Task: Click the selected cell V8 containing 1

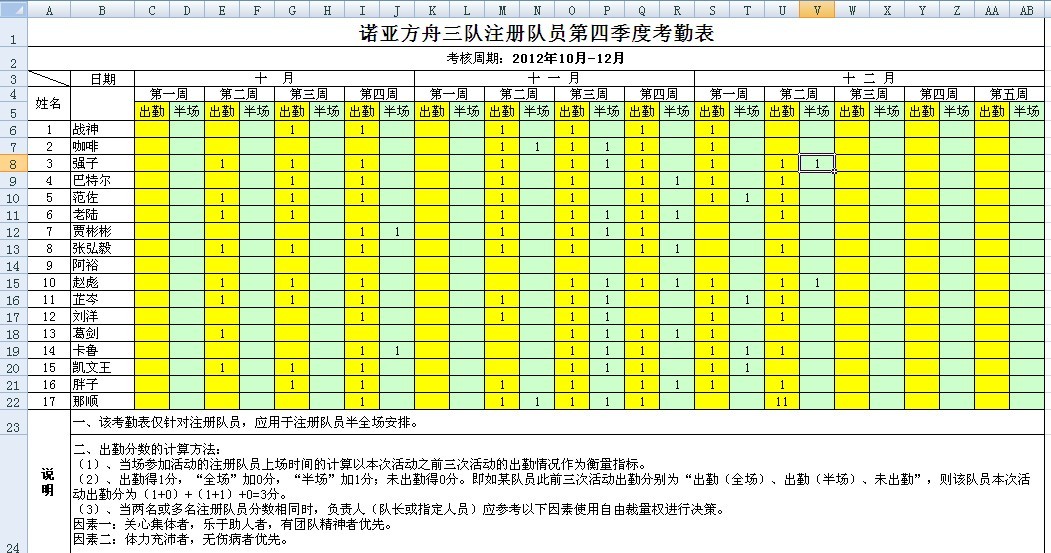Action: tap(816, 164)
